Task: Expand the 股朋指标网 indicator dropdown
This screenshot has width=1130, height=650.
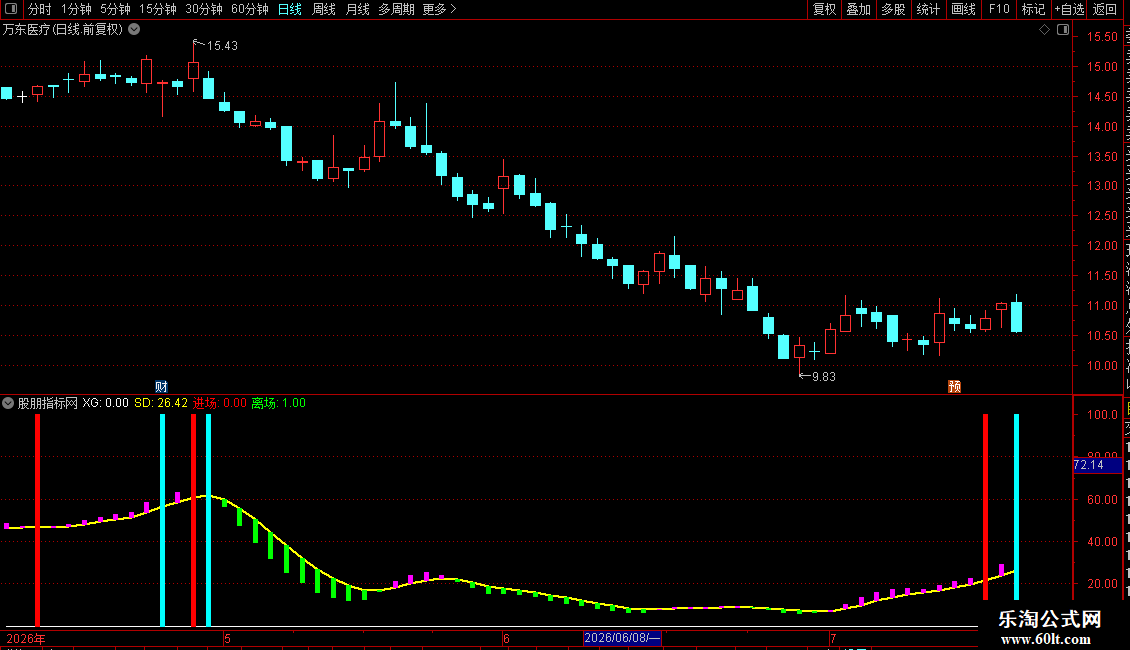Action: 8,404
